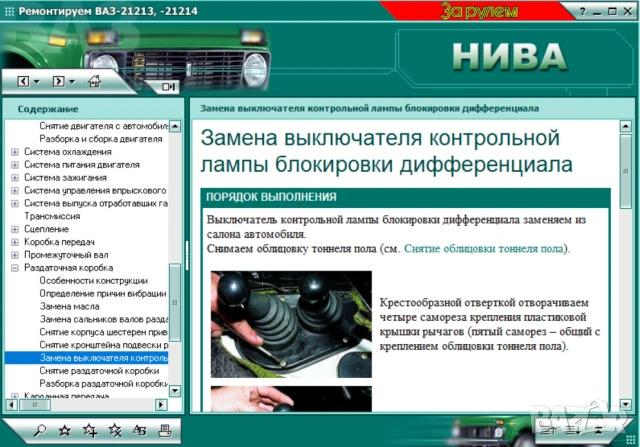Click the НИВА banner title

pyautogui.click(x=510, y=57)
